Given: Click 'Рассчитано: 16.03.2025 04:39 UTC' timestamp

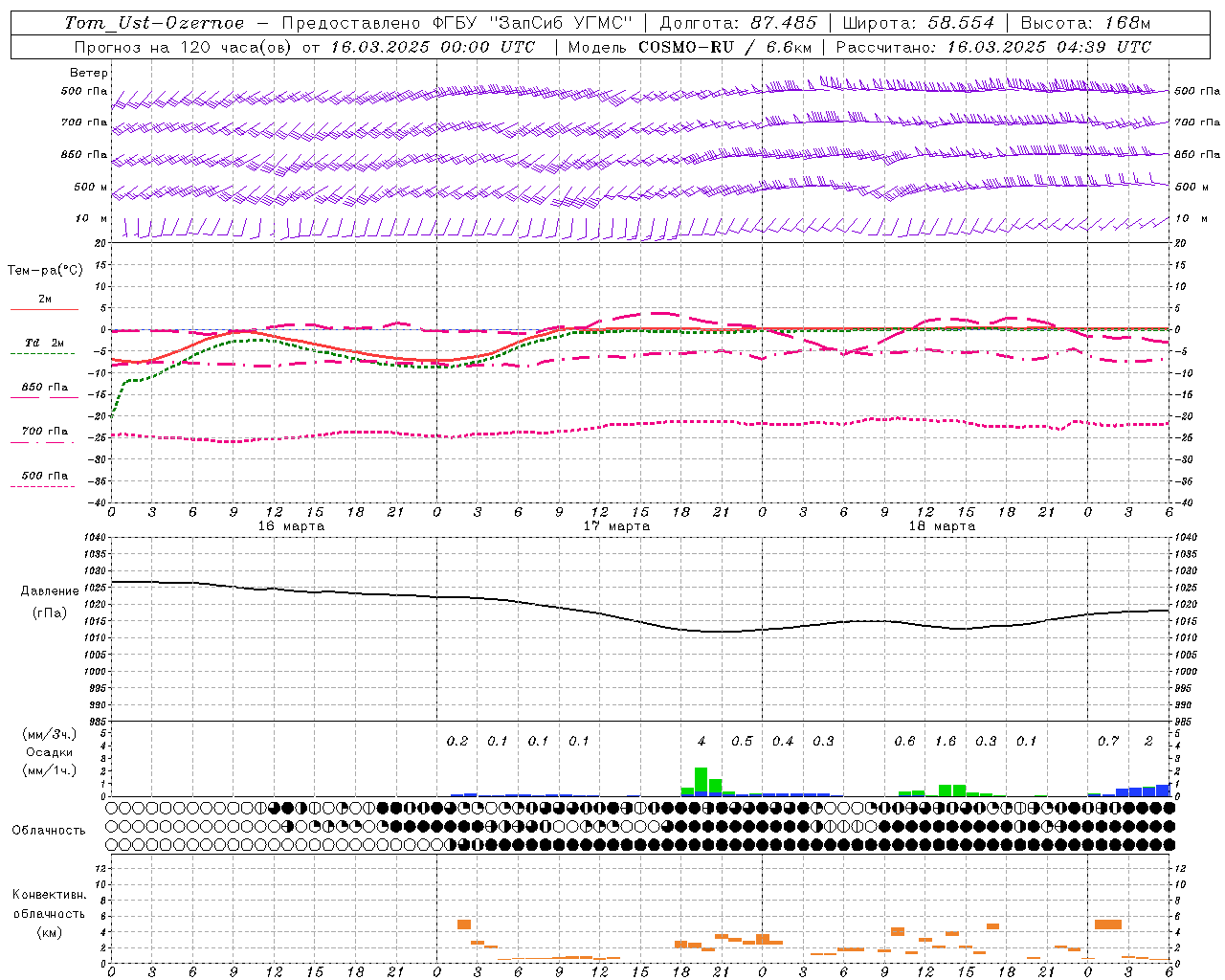Looking at the screenshot, I should pos(994,47).
